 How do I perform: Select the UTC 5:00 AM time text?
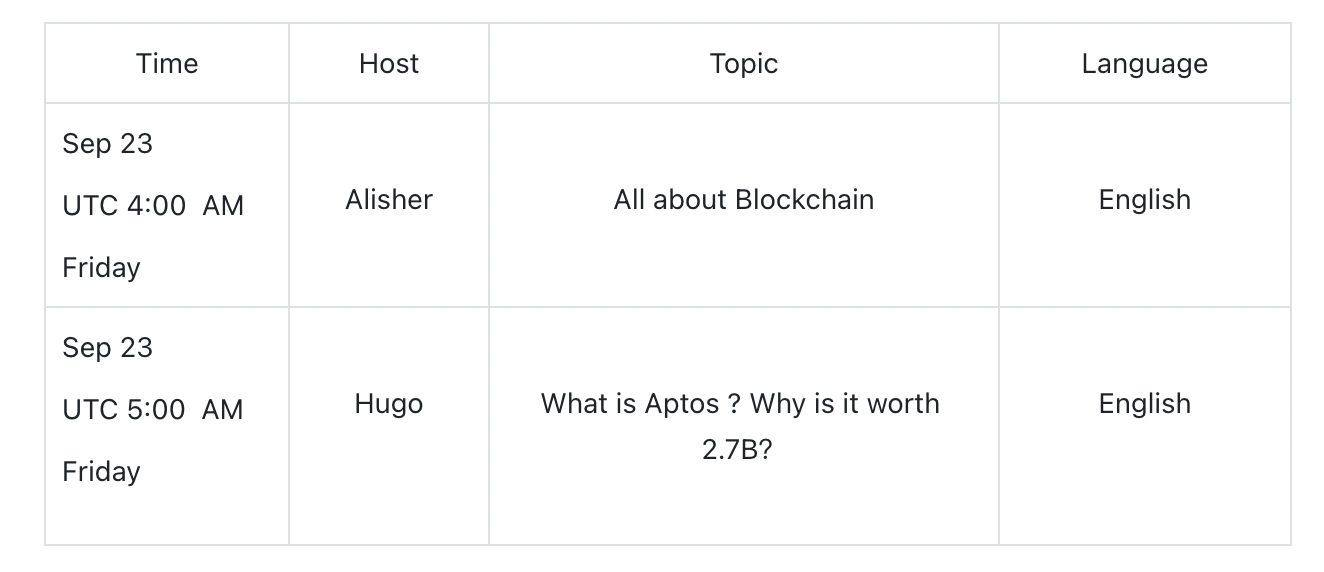[x=153, y=410]
